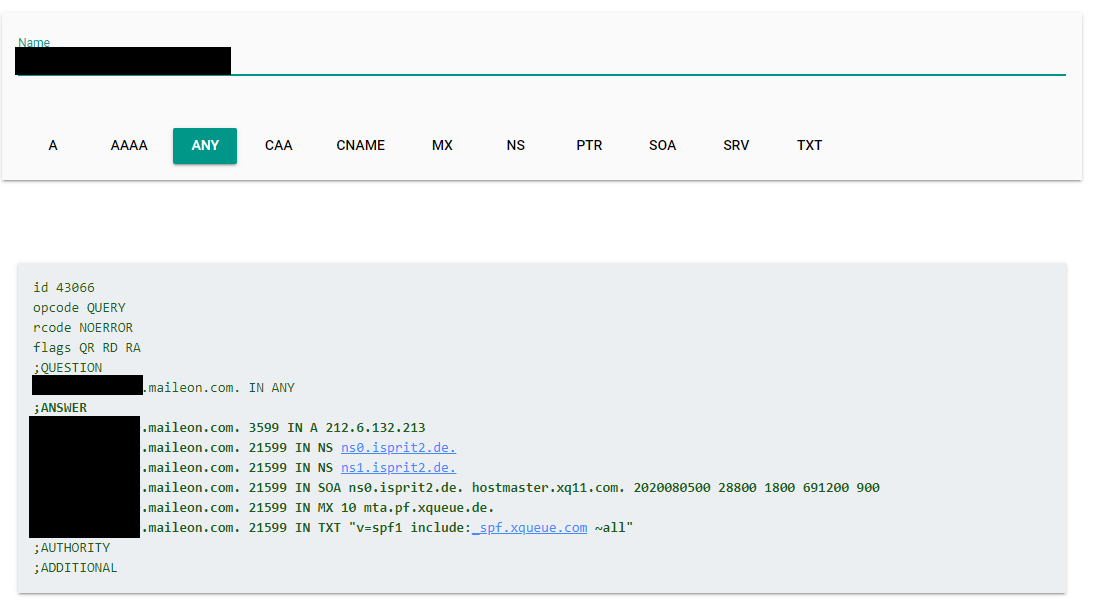Choose the PTR record type
The image size is (1094, 605).
589,145
